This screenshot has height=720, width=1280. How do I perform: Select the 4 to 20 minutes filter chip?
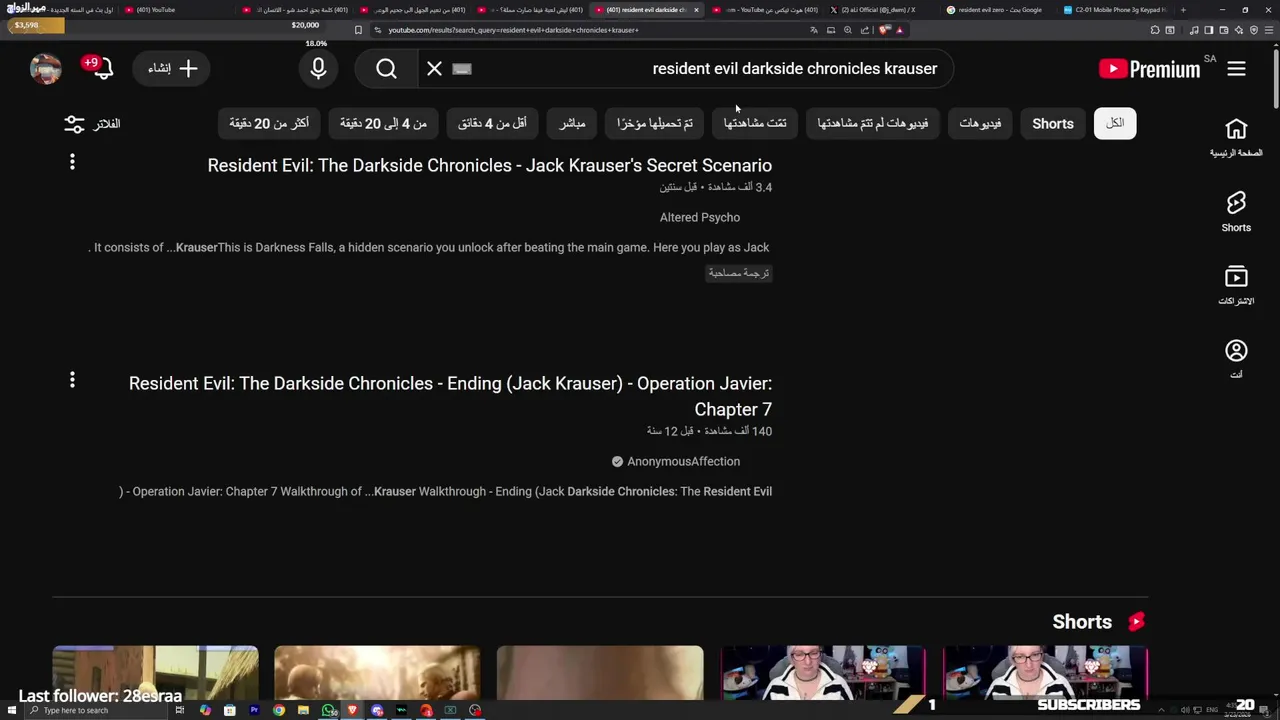(383, 123)
